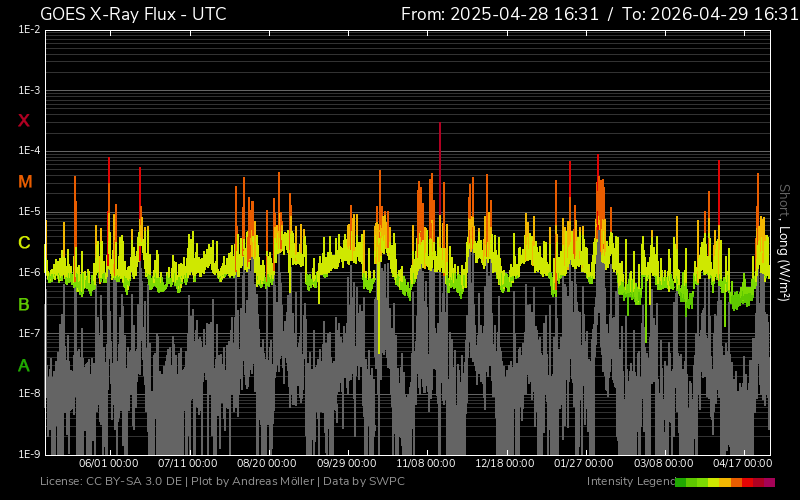Pick the yellow swatch in Intensity Legend
This screenshot has width=800, height=500.
[x=713, y=482]
